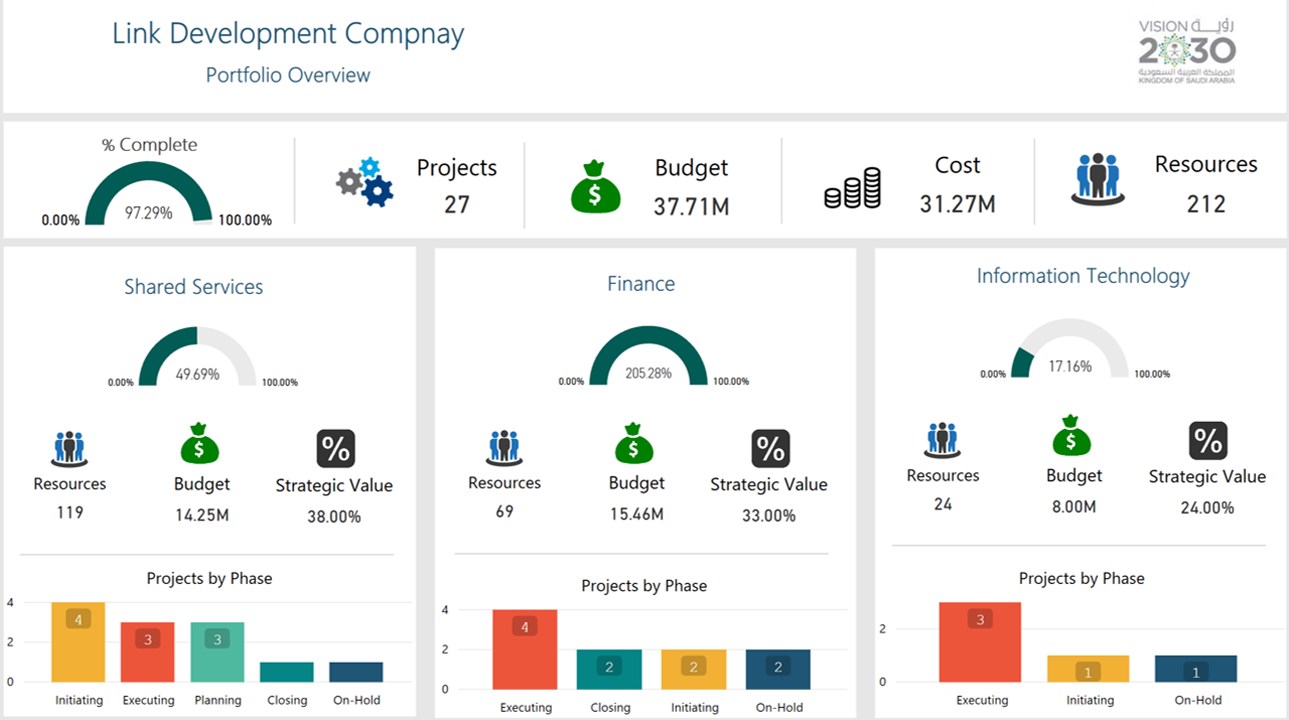This screenshot has width=1289, height=720.
Task: Select the navy On-Hold bar in Information Technology chart
Action: pos(1196,669)
